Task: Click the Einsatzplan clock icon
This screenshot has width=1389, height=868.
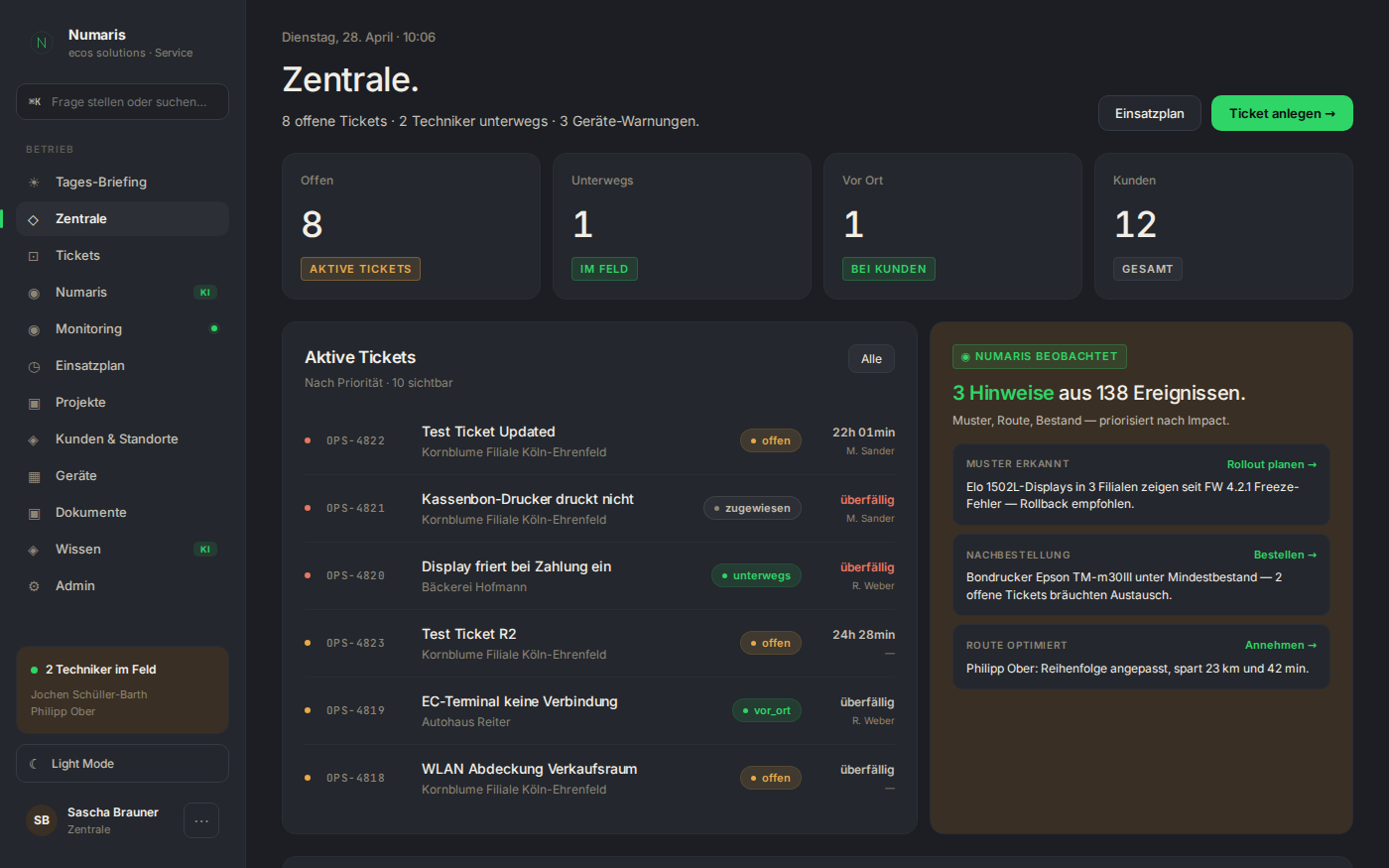Action: click(x=34, y=366)
